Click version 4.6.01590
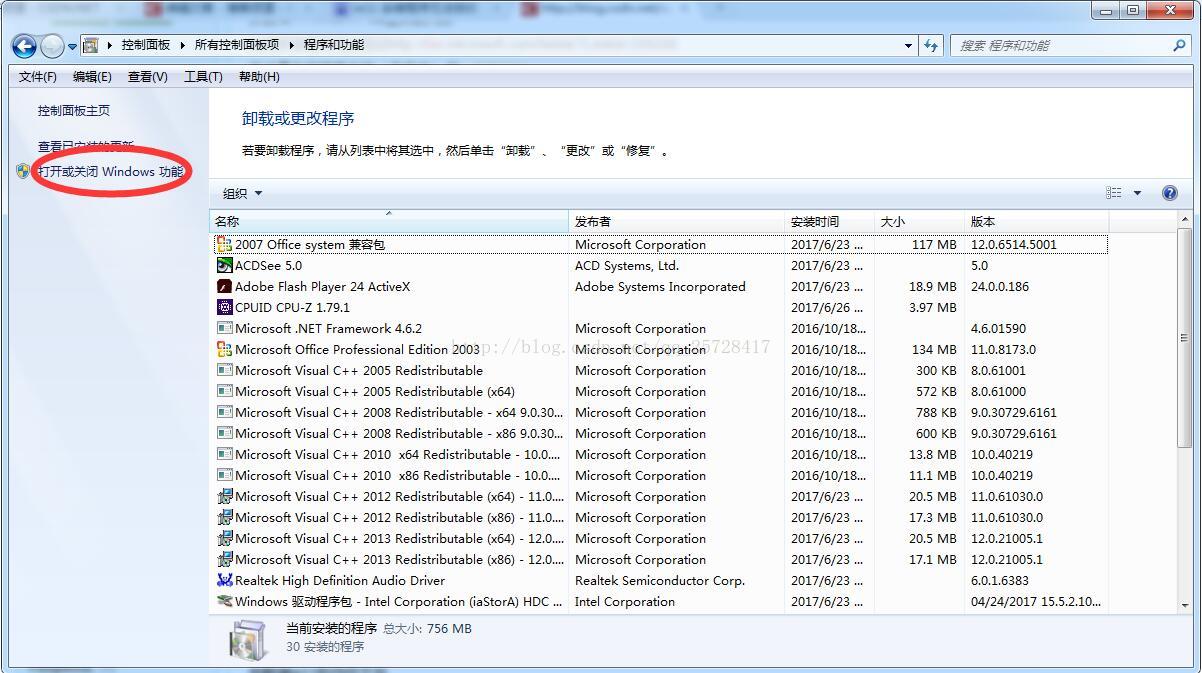 coord(998,328)
